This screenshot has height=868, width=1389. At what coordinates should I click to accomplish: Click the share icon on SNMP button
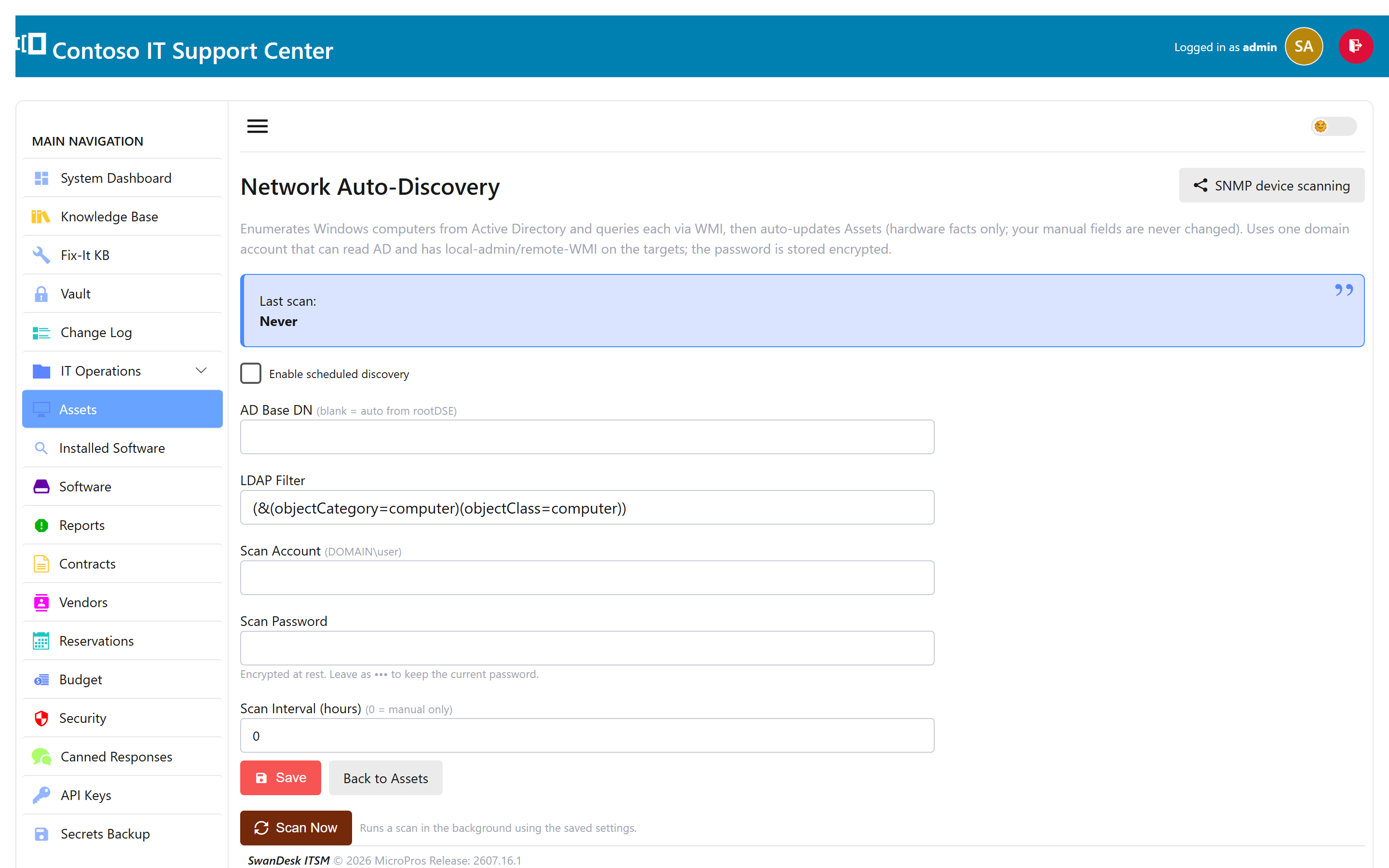click(1200, 186)
